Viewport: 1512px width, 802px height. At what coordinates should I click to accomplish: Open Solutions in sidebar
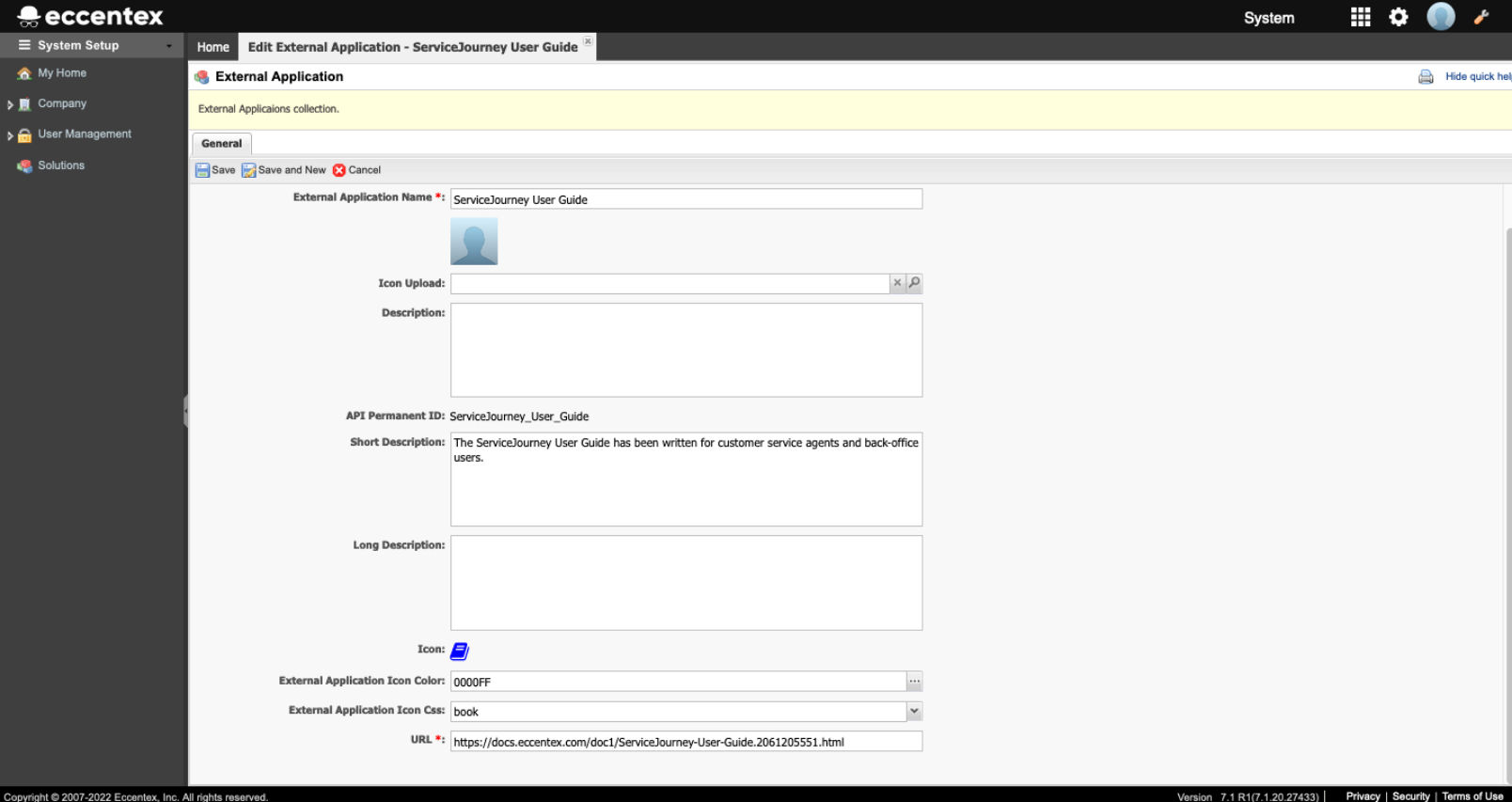[x=61, y=165]
